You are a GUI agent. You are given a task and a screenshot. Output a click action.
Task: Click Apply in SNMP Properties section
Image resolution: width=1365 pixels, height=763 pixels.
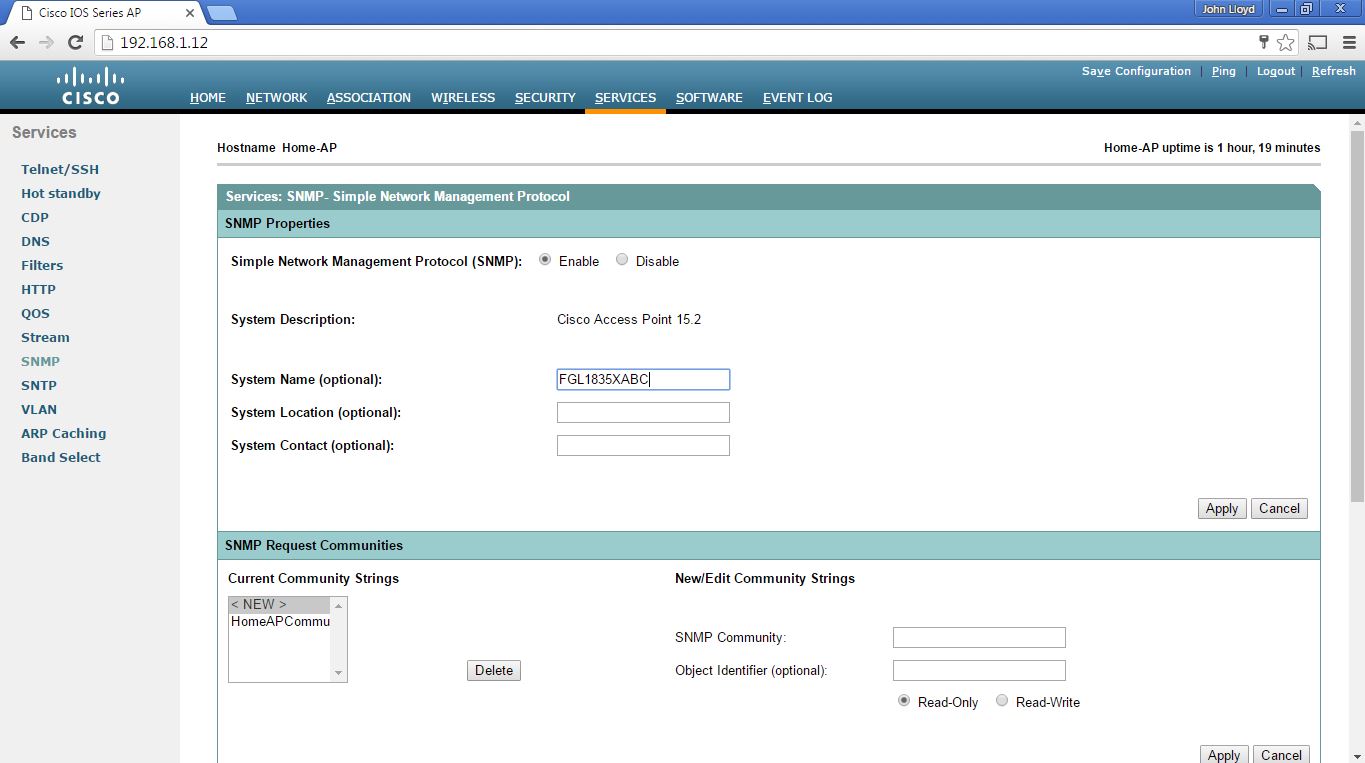pos(1222,508)
